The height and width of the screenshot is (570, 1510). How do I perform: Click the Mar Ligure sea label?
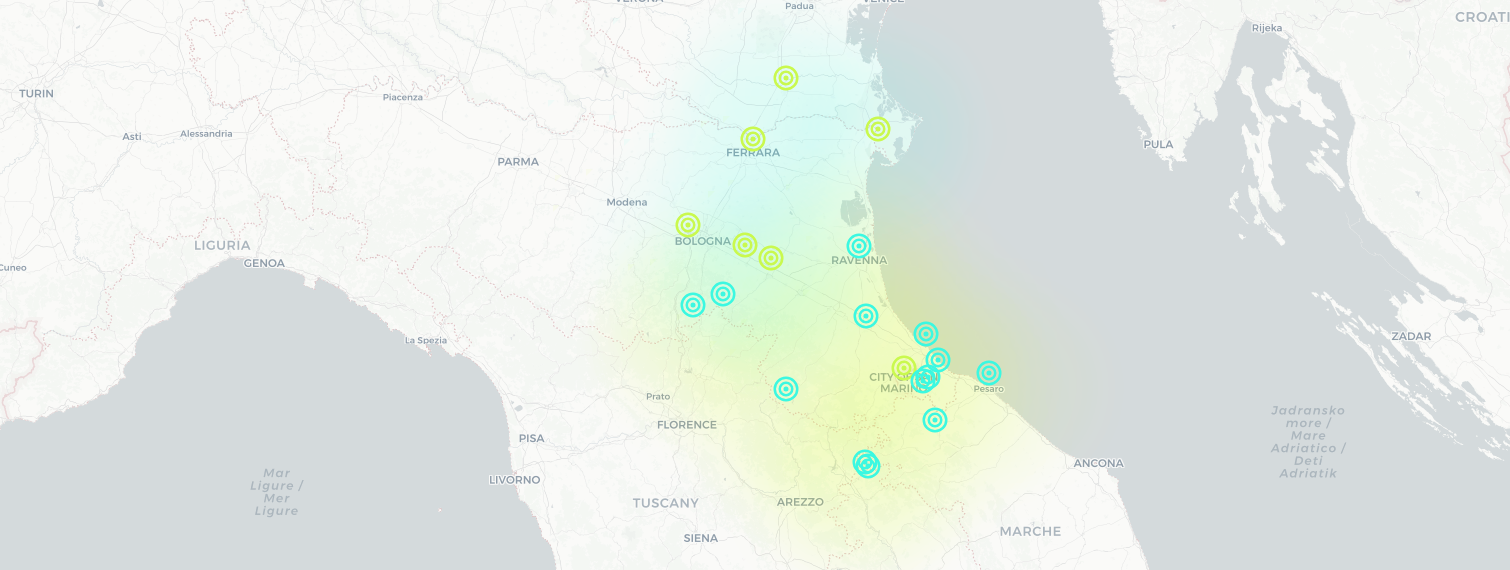(x=277, y=492)
